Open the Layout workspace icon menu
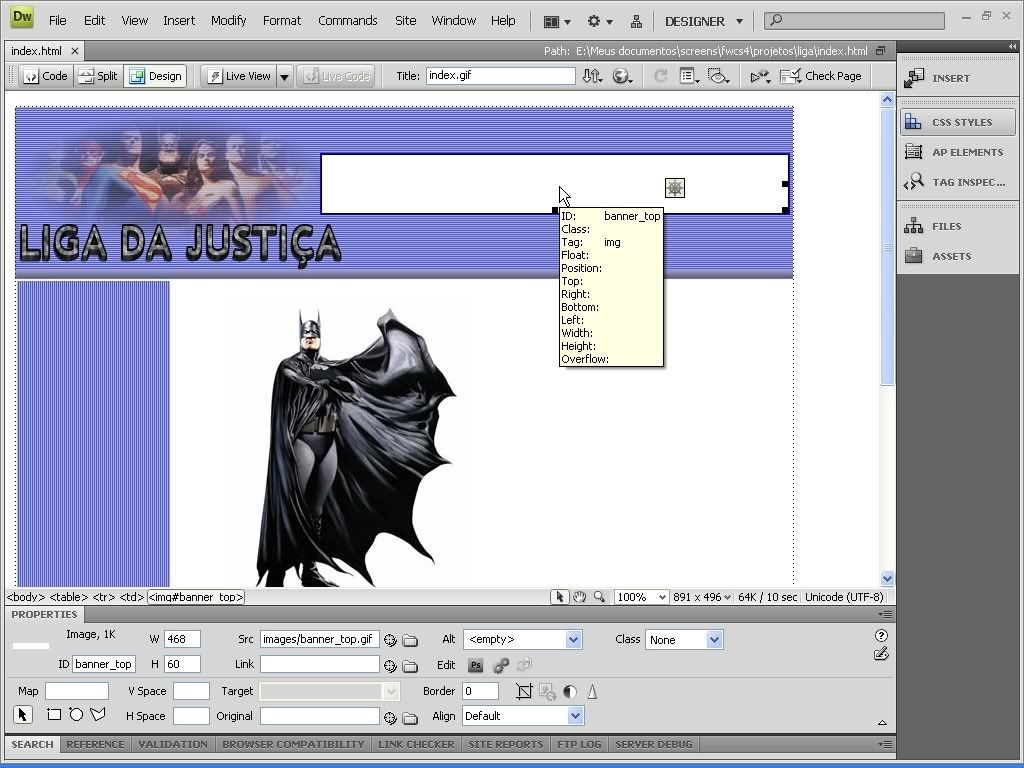The height and width of the screenshot is (768, 1024). coord(557,22)
